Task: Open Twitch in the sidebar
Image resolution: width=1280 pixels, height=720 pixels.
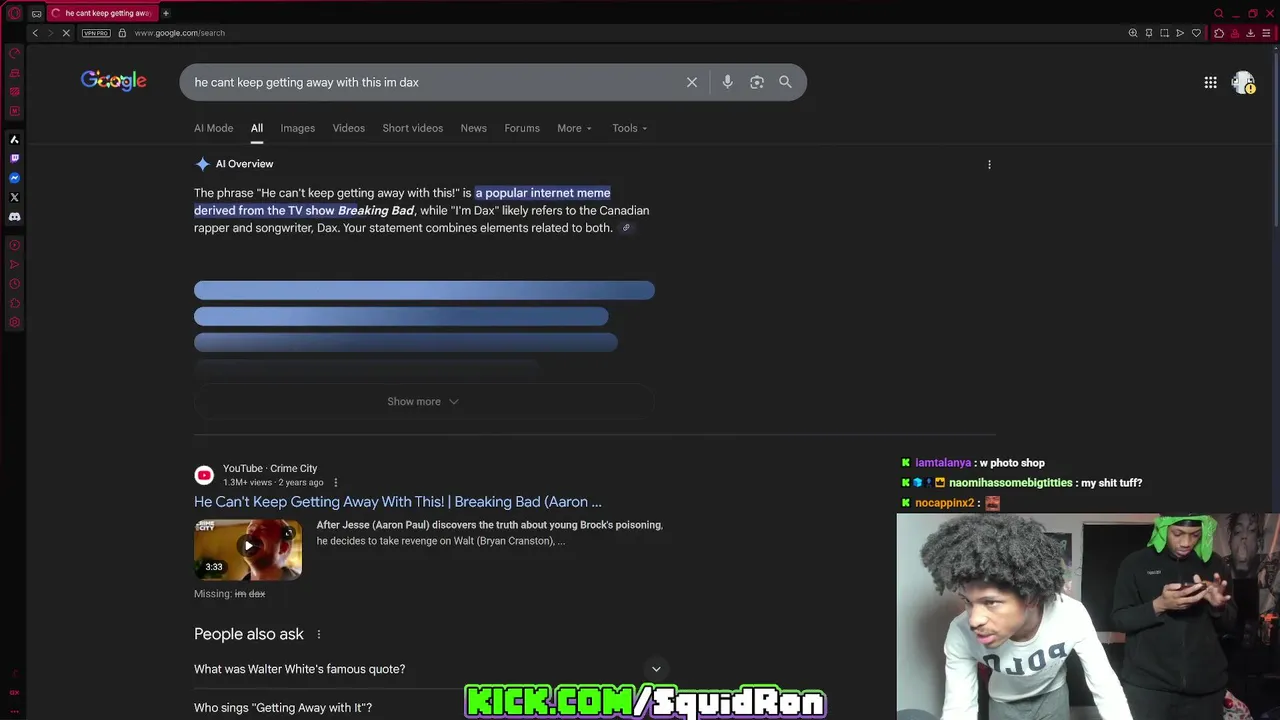Action: (14, 158)
